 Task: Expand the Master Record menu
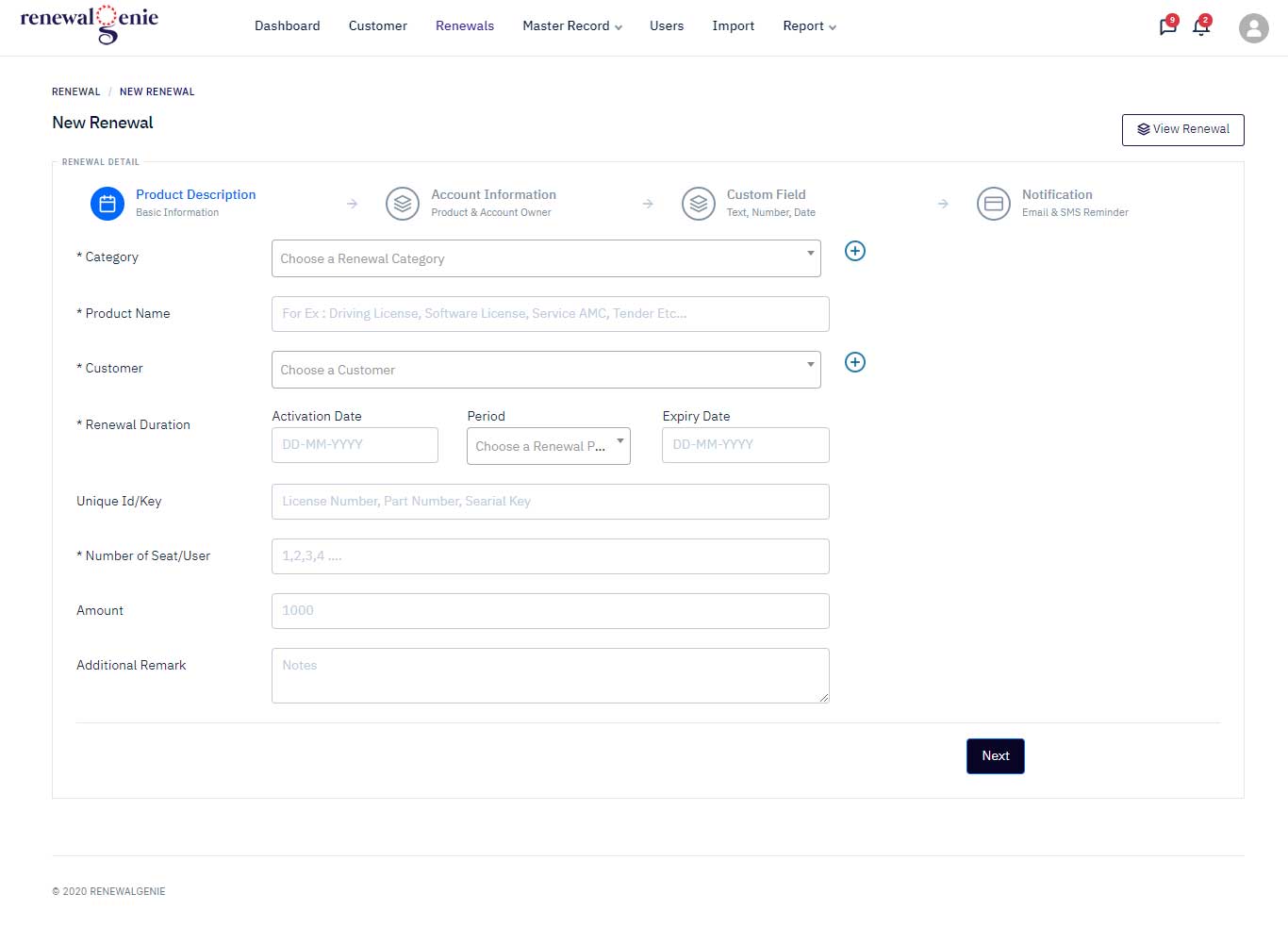click(572, 26)
